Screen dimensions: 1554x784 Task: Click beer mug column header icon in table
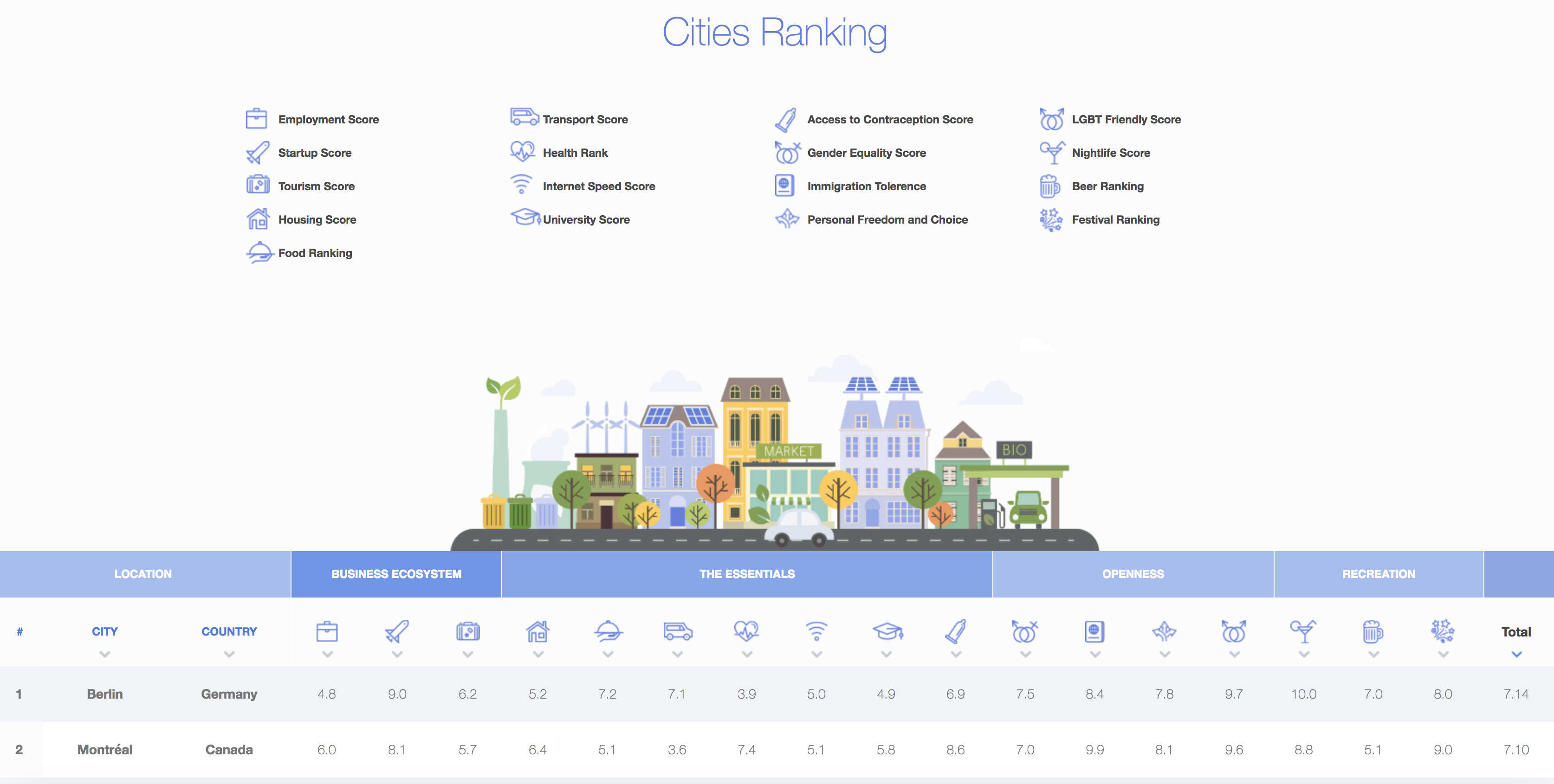pyautogui.click(x=1373, y=631)
